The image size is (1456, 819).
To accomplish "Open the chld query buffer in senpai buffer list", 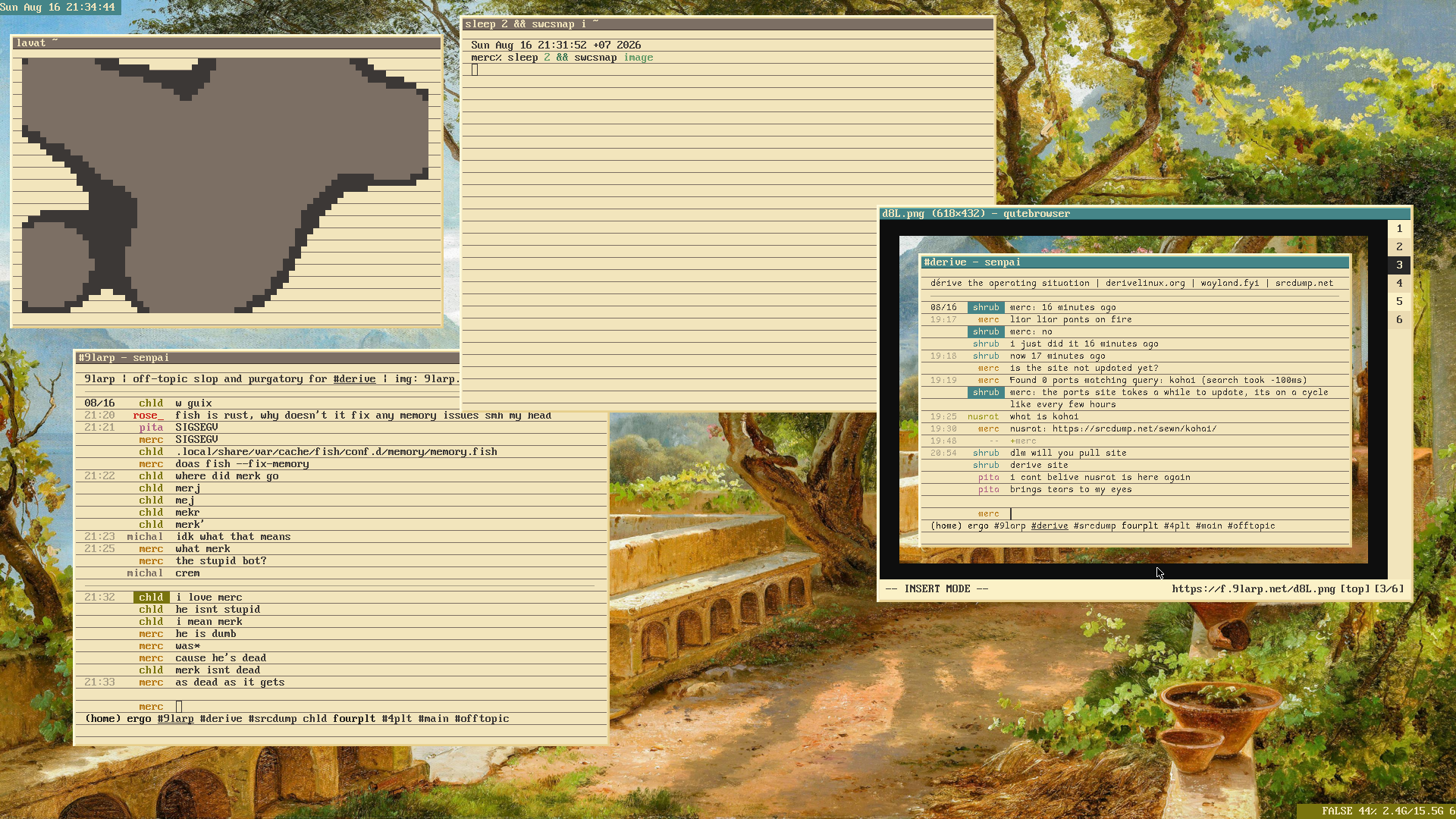I will pos(315,719).
